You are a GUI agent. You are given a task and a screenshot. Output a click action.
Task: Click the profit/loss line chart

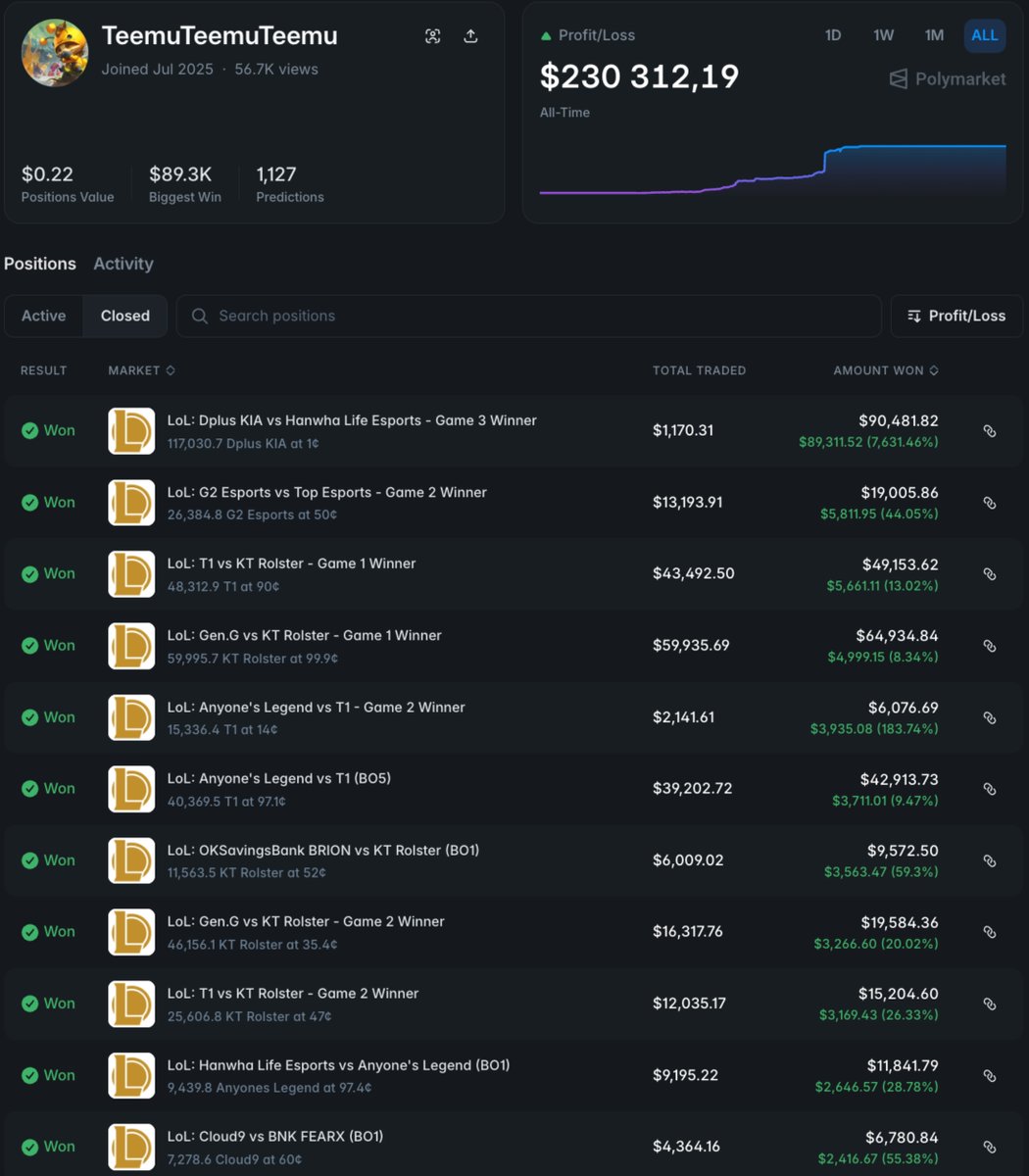(773, 170)
